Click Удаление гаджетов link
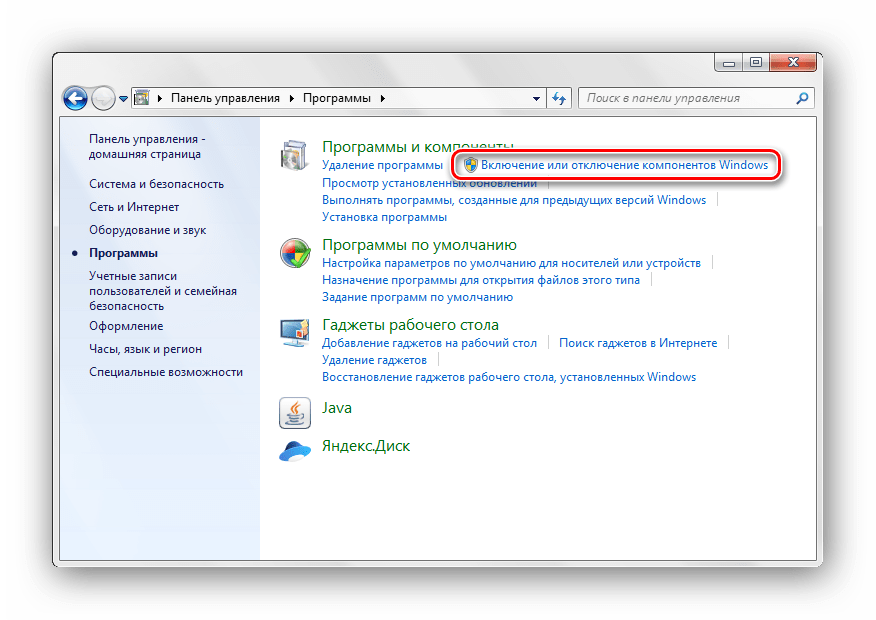Viewport: 876px width, 620px height. (x=374, y=360)
